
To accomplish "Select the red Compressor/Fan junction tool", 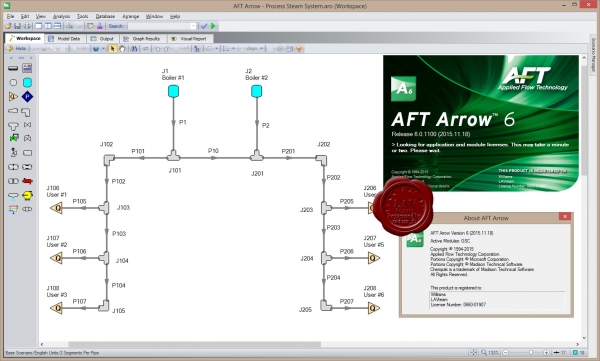I will [27, 181].
